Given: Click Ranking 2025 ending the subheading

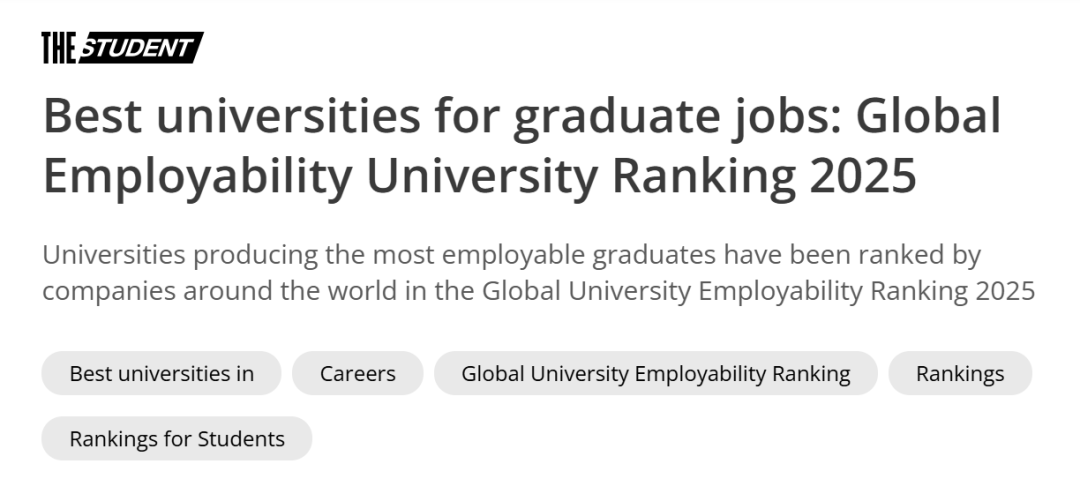Looking at the screenshot, I should tap(953, 292).
